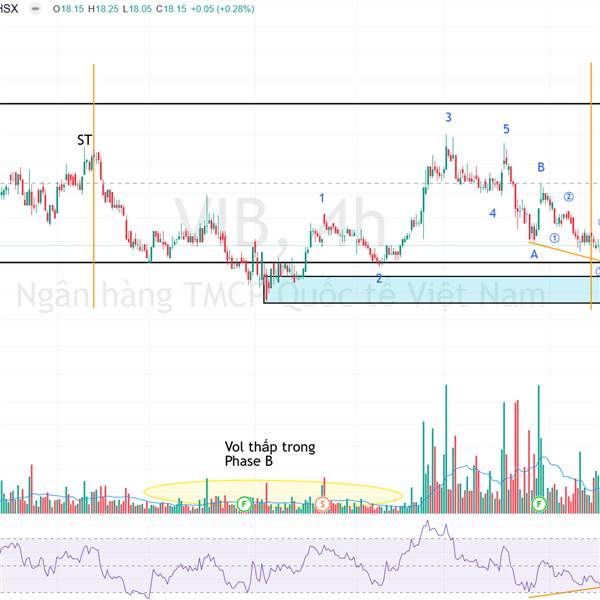Select wave label 2 near blue zone
600x600 pixels.
[x=379, y=279]
